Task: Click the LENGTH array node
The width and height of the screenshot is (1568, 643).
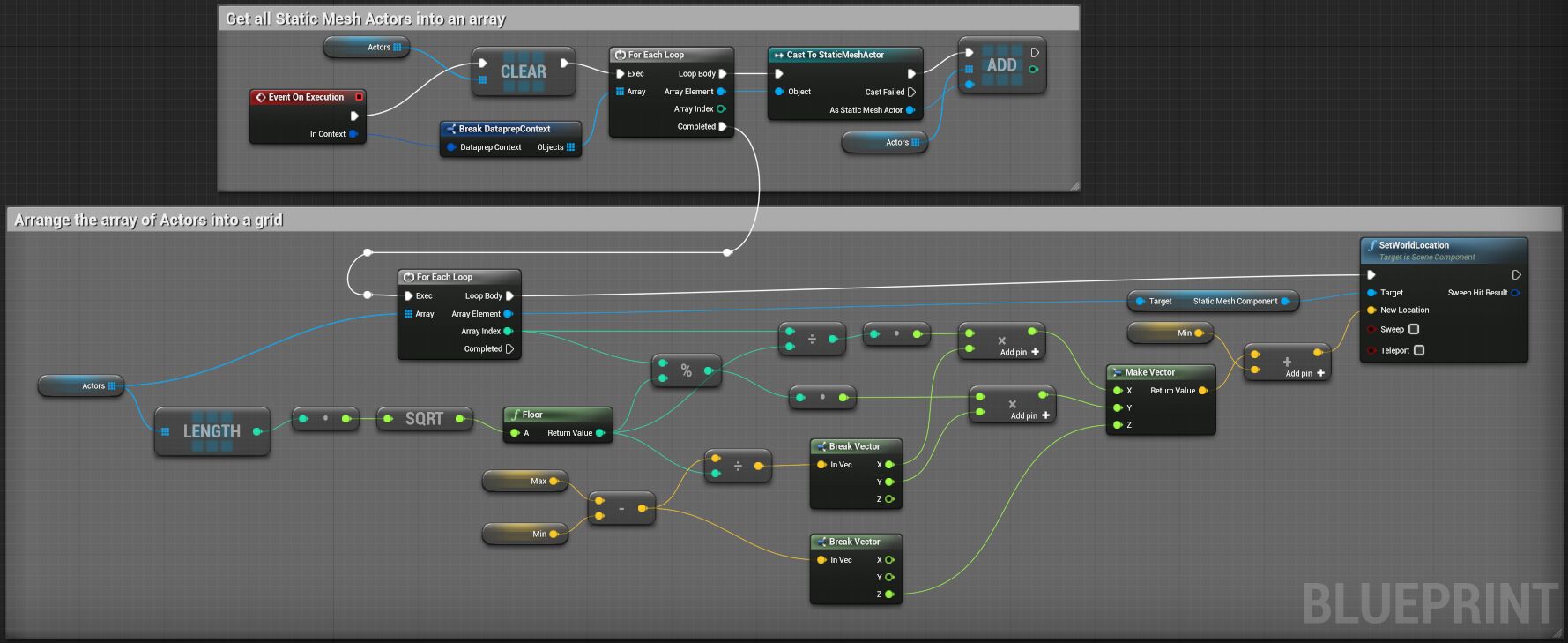Action: tap(212, 431)
